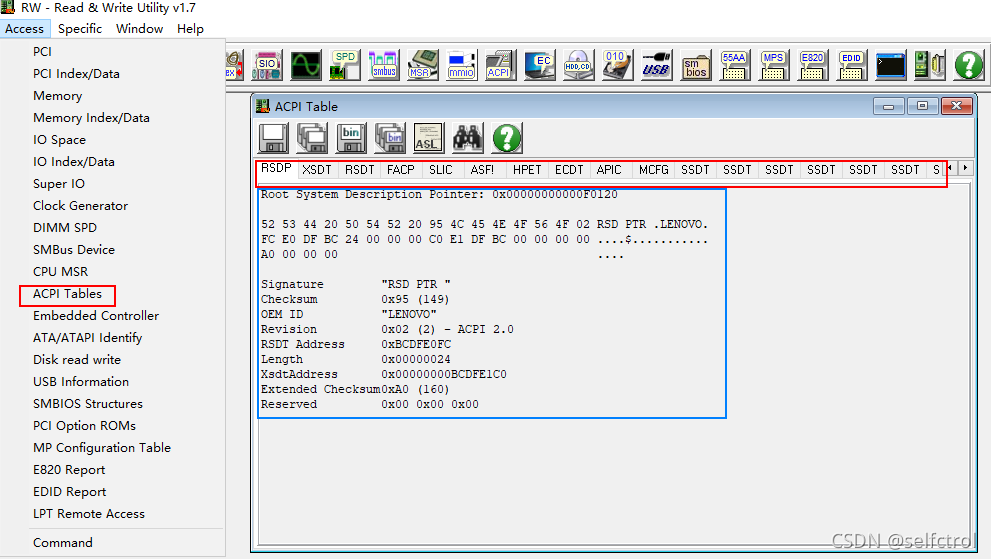Open the HDD,CD ATA identify icon
Image resolution: width=991 pixels, height=559 pixels.
[578, 65]
